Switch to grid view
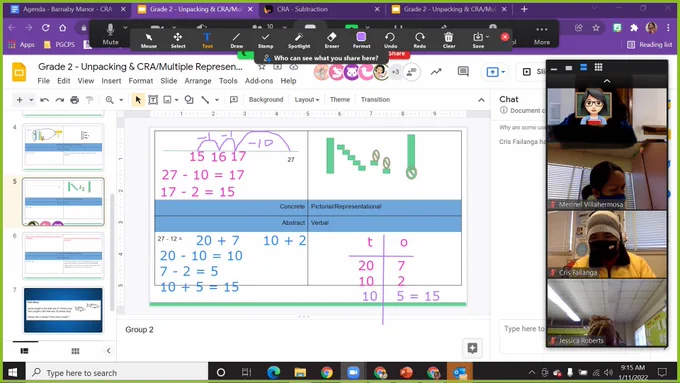The image size is (680, 383). 75,351
